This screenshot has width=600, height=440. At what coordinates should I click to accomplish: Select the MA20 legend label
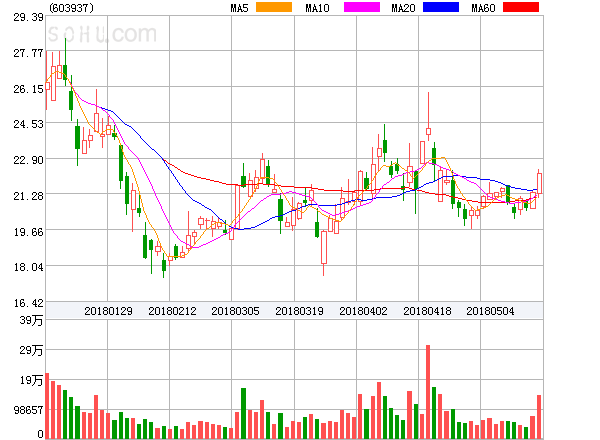403,8
